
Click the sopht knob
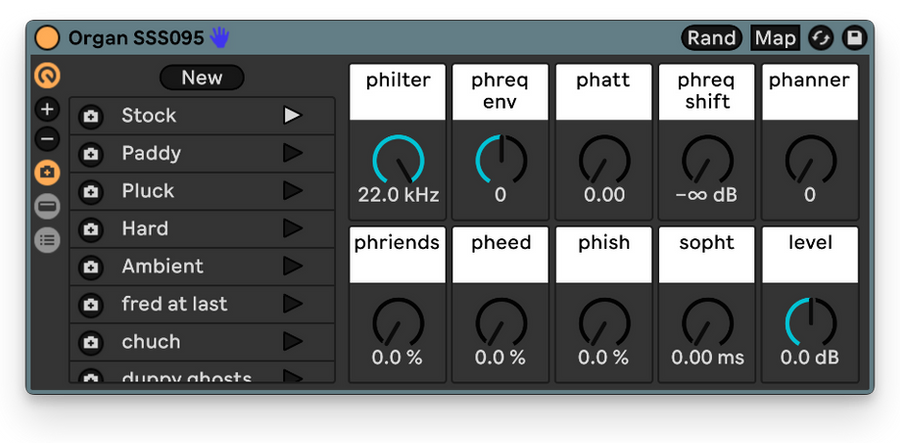coord(707,323)
